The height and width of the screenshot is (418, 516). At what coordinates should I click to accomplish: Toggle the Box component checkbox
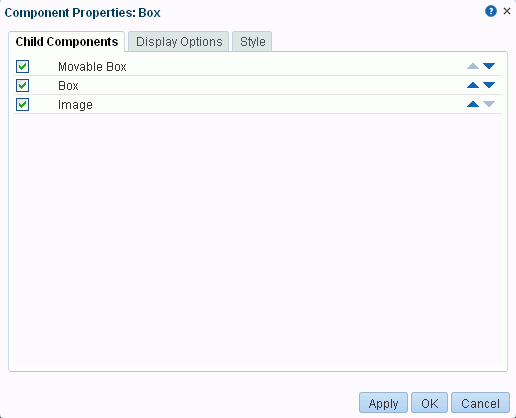tap(22, 85)
